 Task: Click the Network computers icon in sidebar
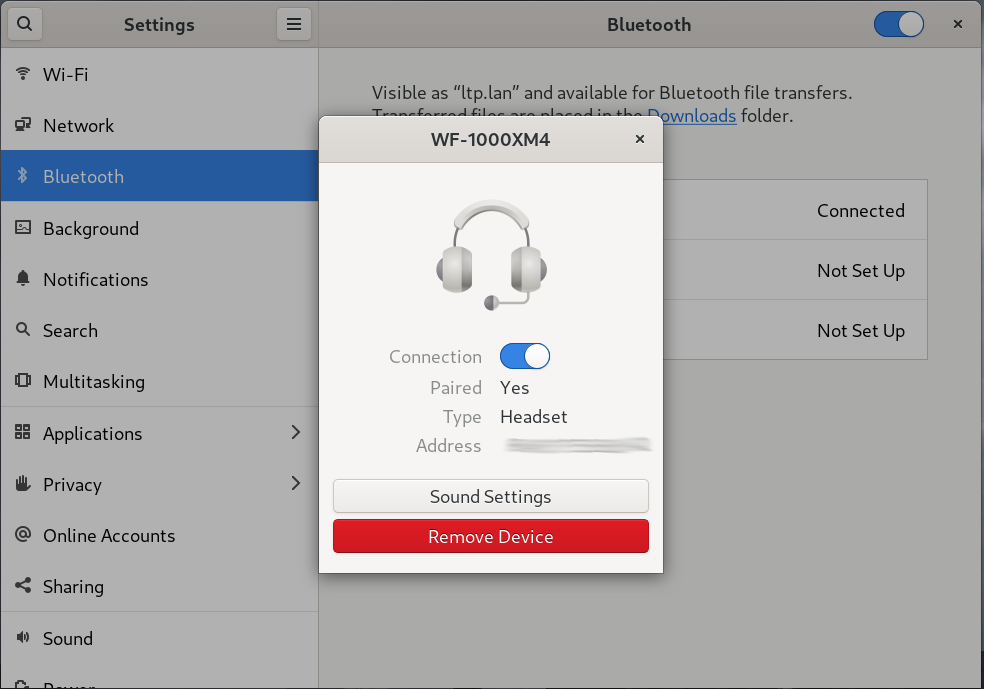[x=23, y=125]
